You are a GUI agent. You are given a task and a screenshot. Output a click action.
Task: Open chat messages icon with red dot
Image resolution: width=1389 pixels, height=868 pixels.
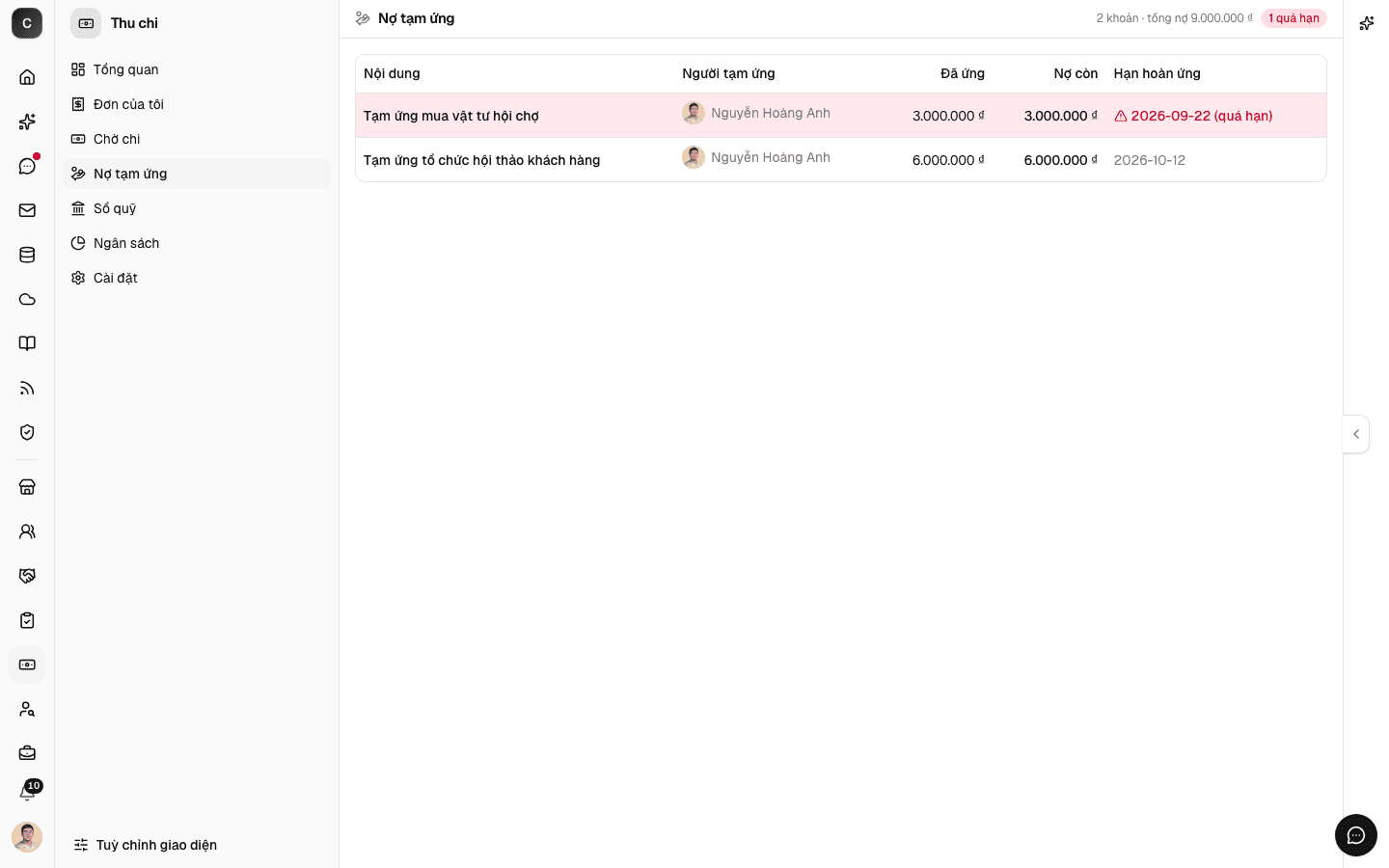[27, 166]
